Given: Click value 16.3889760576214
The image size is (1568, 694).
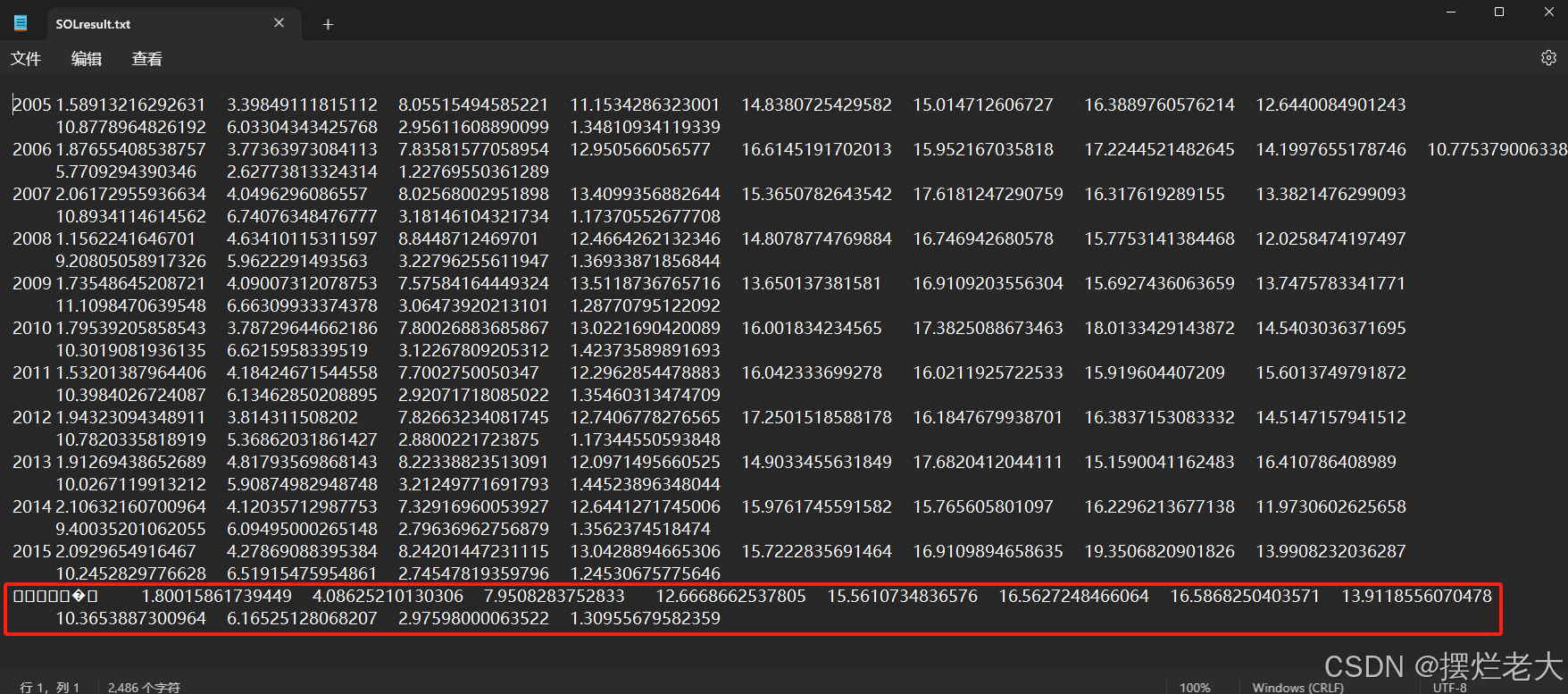Looking at the screenshot, I should point(1159,105).
